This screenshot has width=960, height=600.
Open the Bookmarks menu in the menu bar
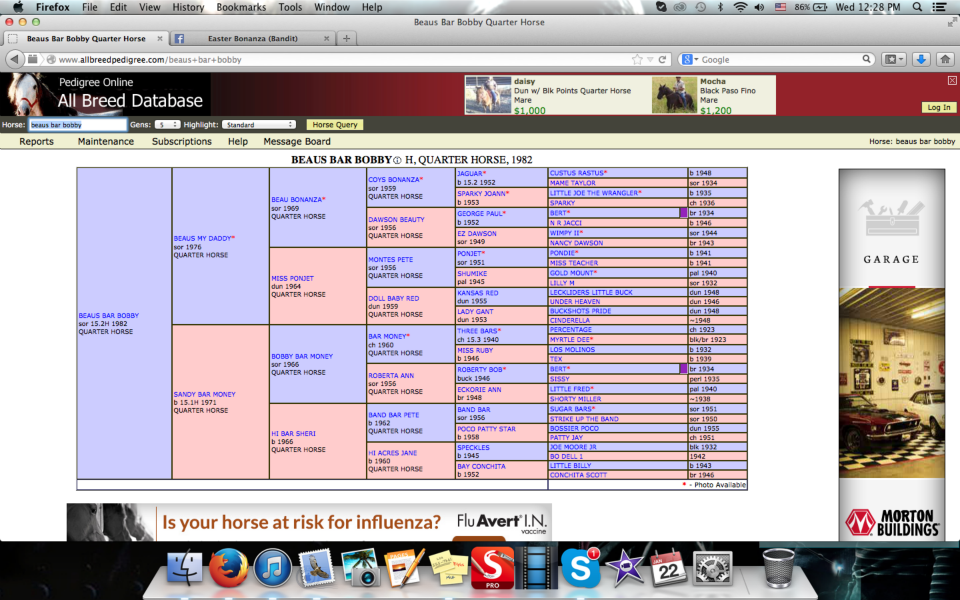241,7
